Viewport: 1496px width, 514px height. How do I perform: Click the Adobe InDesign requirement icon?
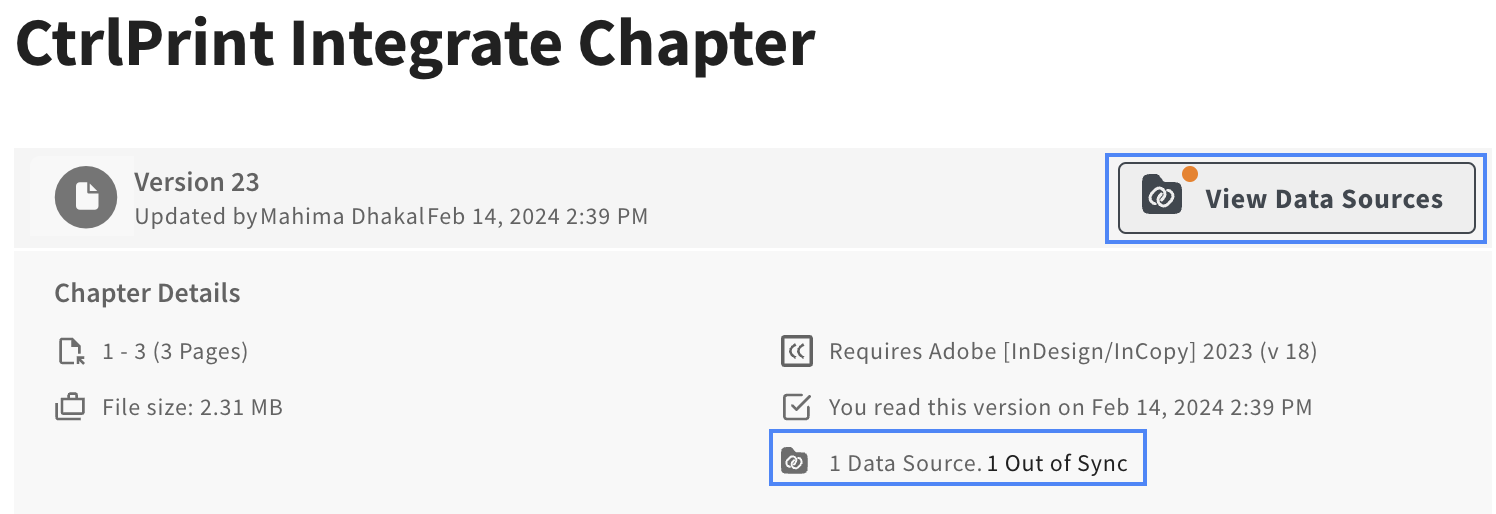[796, 351]
